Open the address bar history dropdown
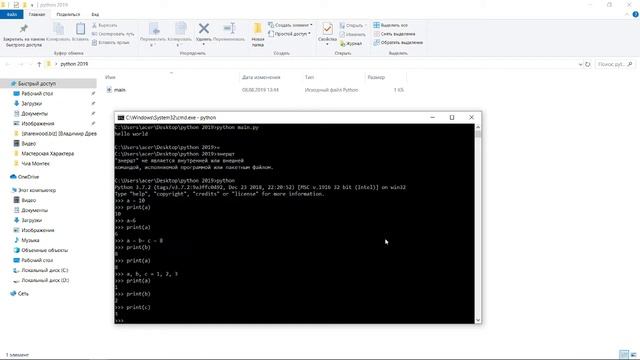Screen dimensions: 640x360 pyautogui.click(x=580, y=64)
